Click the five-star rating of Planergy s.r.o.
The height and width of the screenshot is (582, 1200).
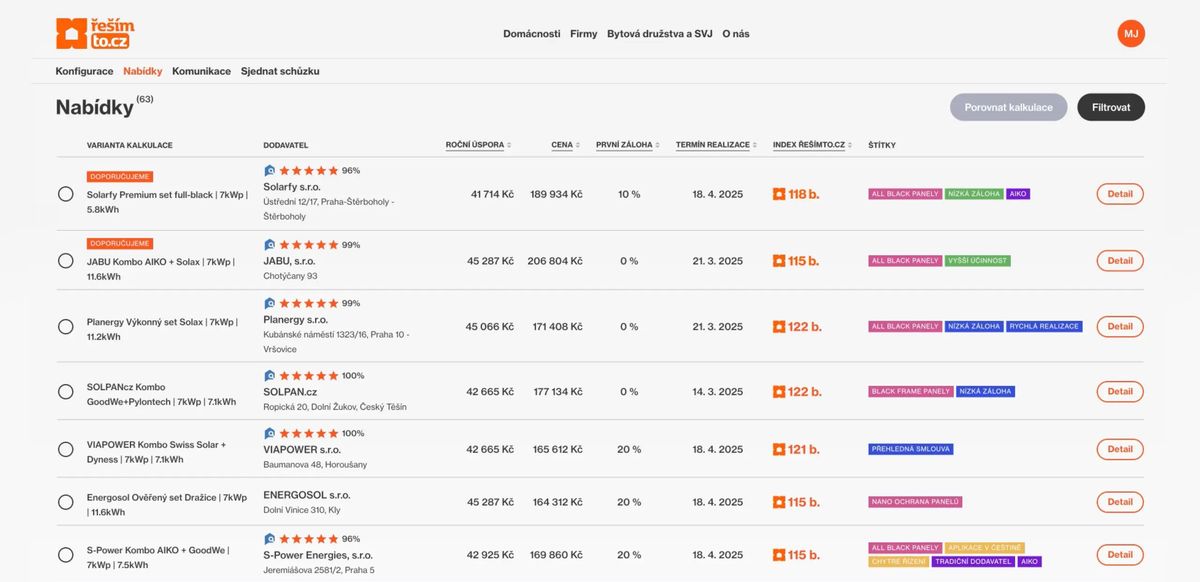tap(308, 303)
